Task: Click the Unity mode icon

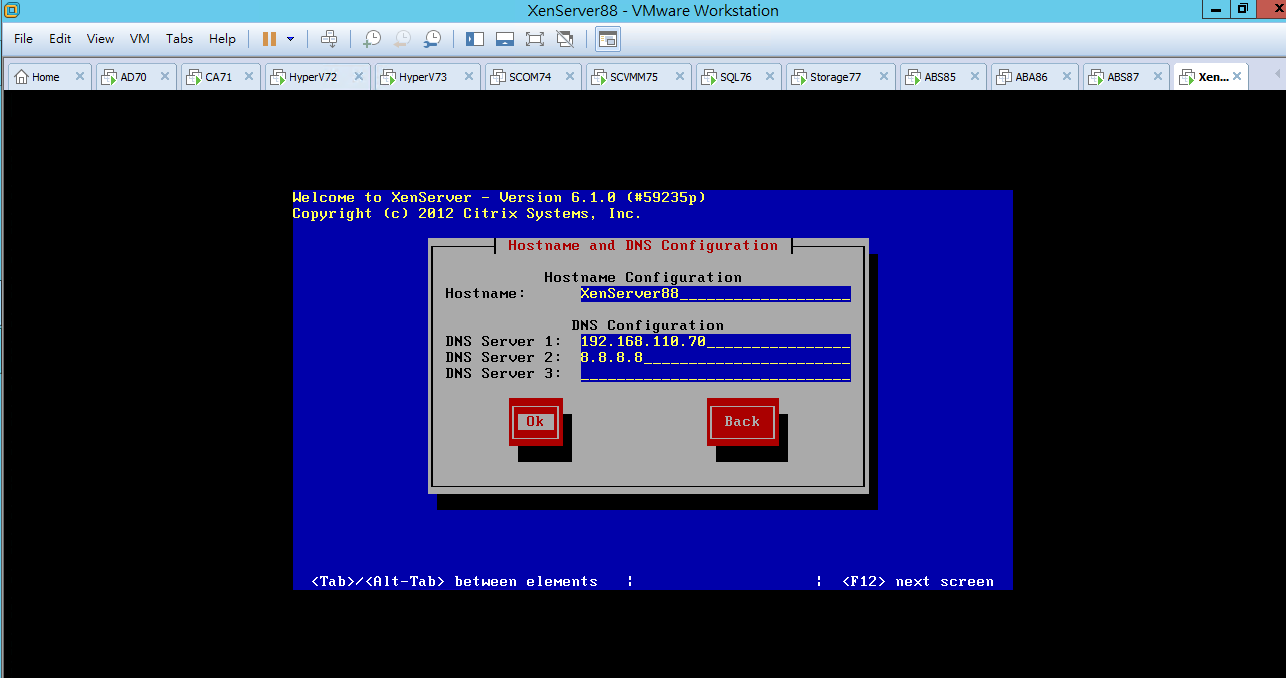Action: click(x=565, y=39)
